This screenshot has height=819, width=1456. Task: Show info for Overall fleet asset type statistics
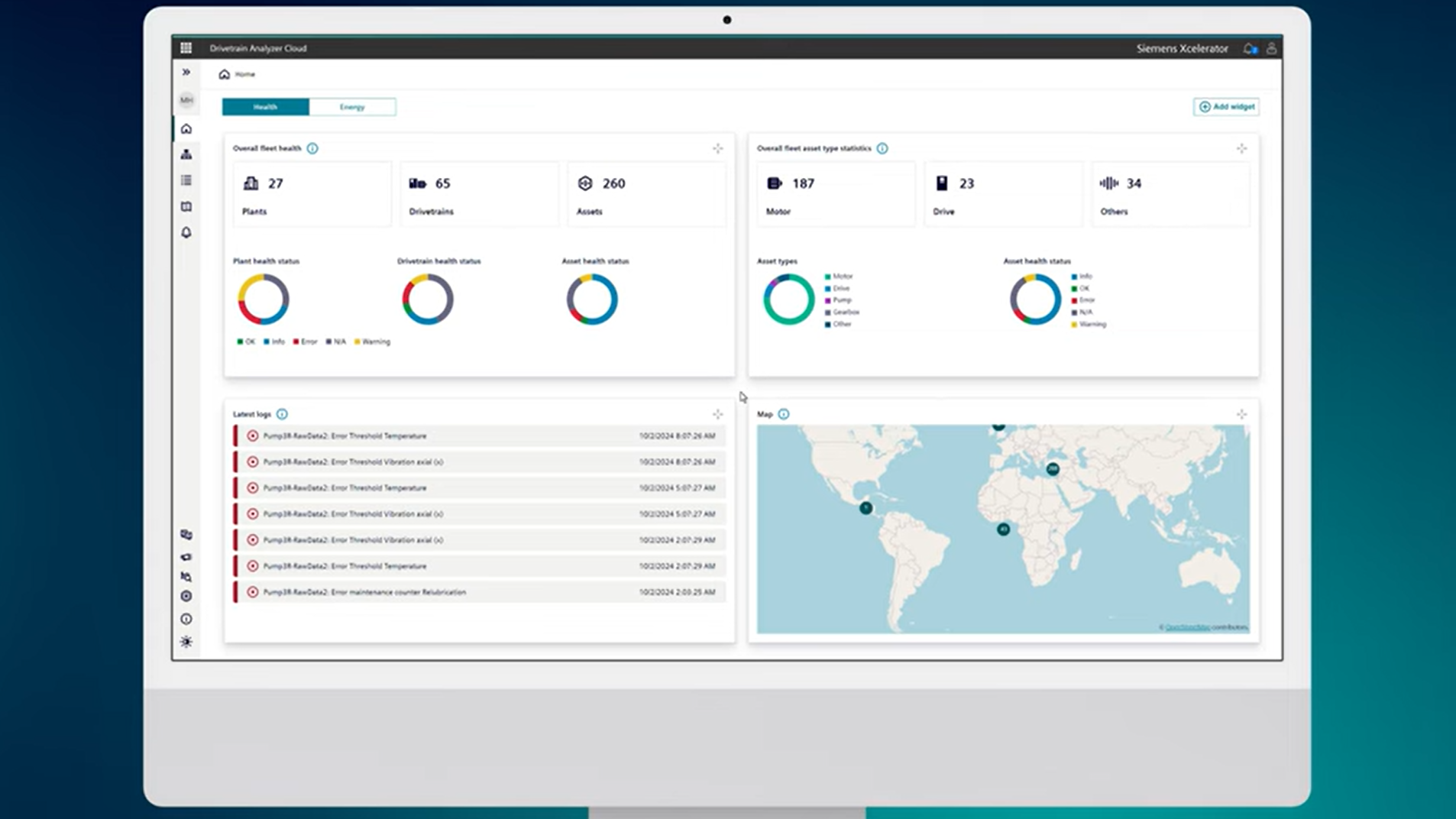click(882, 148)
